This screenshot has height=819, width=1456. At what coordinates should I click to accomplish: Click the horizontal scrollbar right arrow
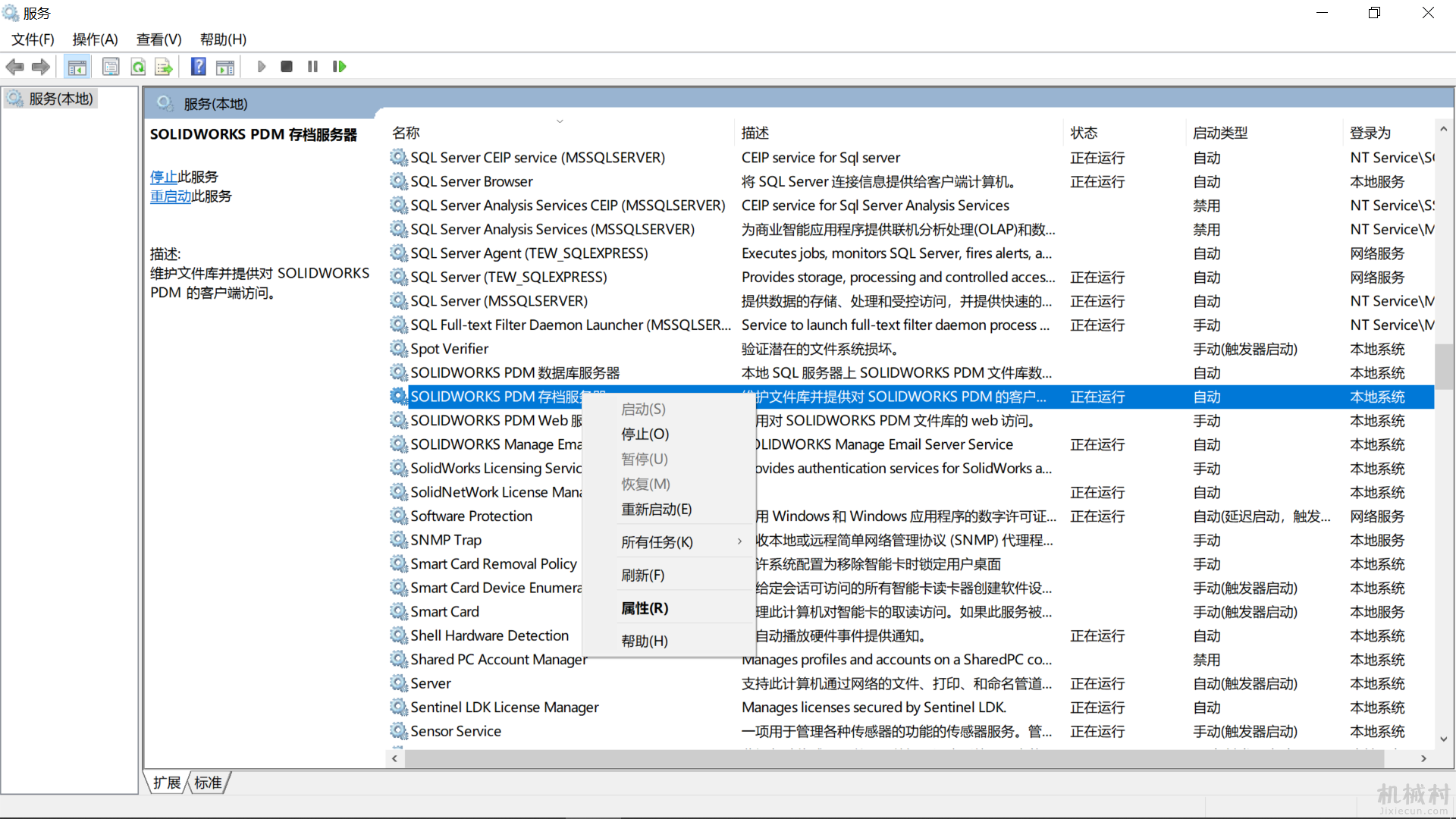click(1424, 758)
